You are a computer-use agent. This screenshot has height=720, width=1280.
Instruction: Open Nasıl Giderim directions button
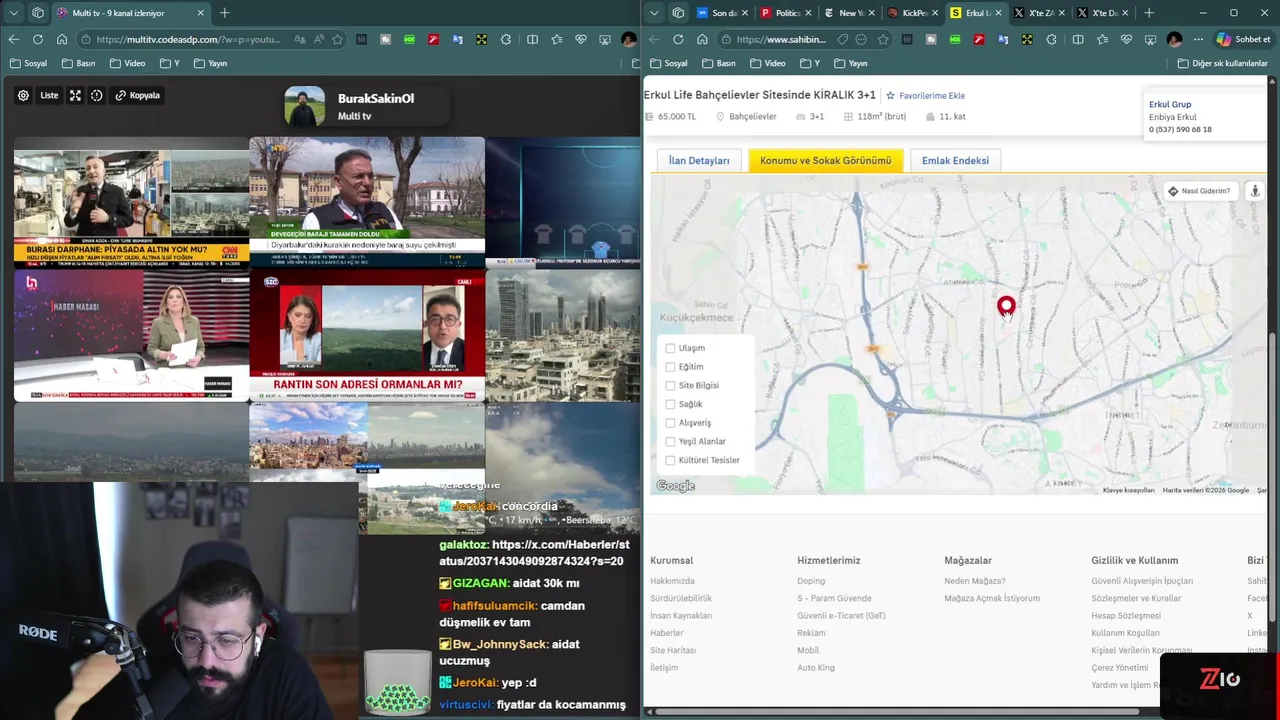coord(1199,191)
